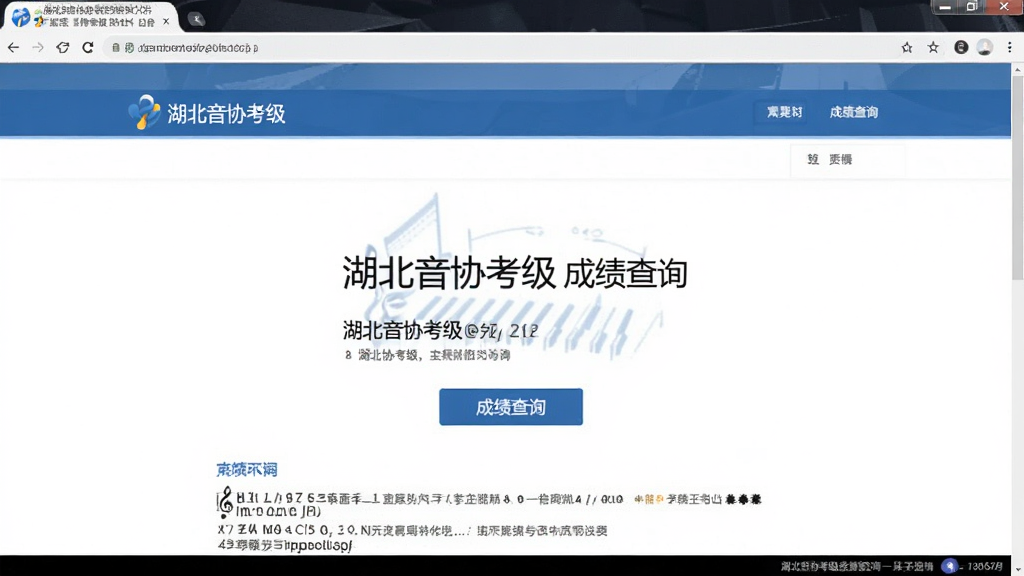
Task: Open 成绩查询 in the top navigation
Action: 854,112
